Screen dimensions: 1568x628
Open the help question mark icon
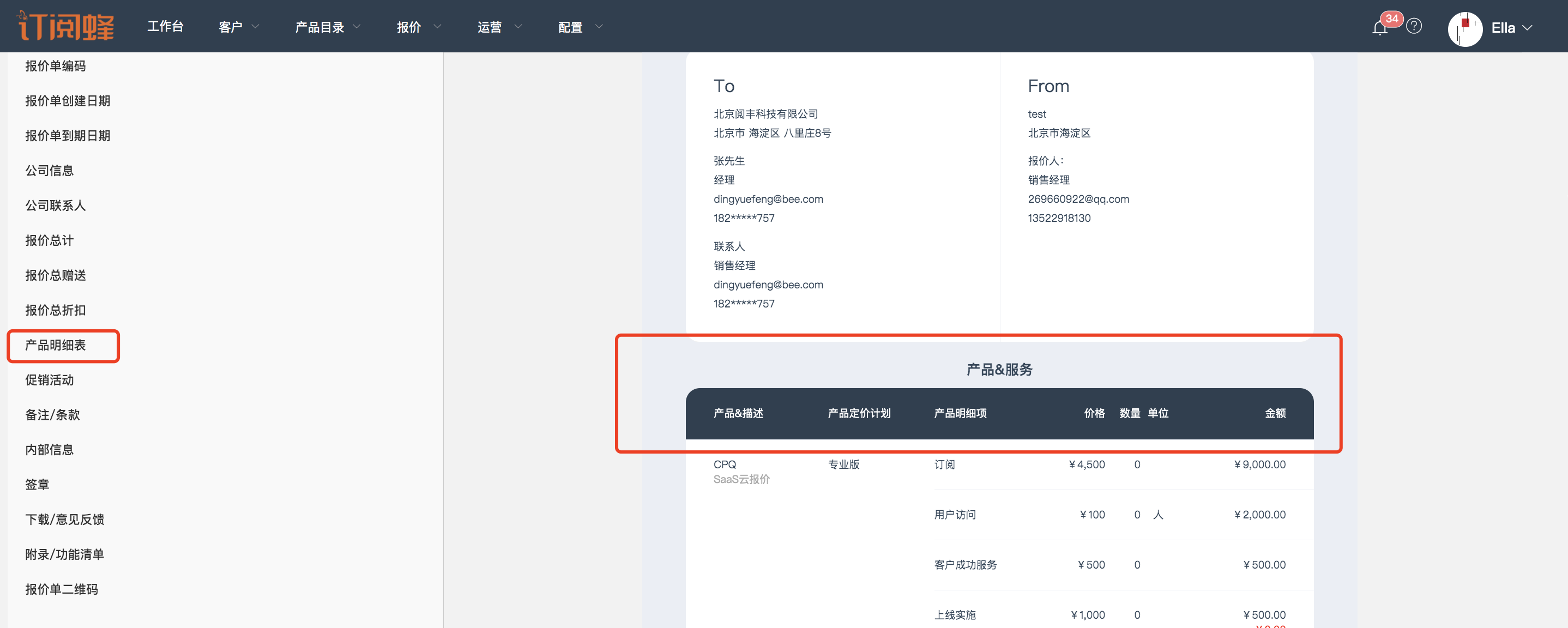click(1414, 26)
